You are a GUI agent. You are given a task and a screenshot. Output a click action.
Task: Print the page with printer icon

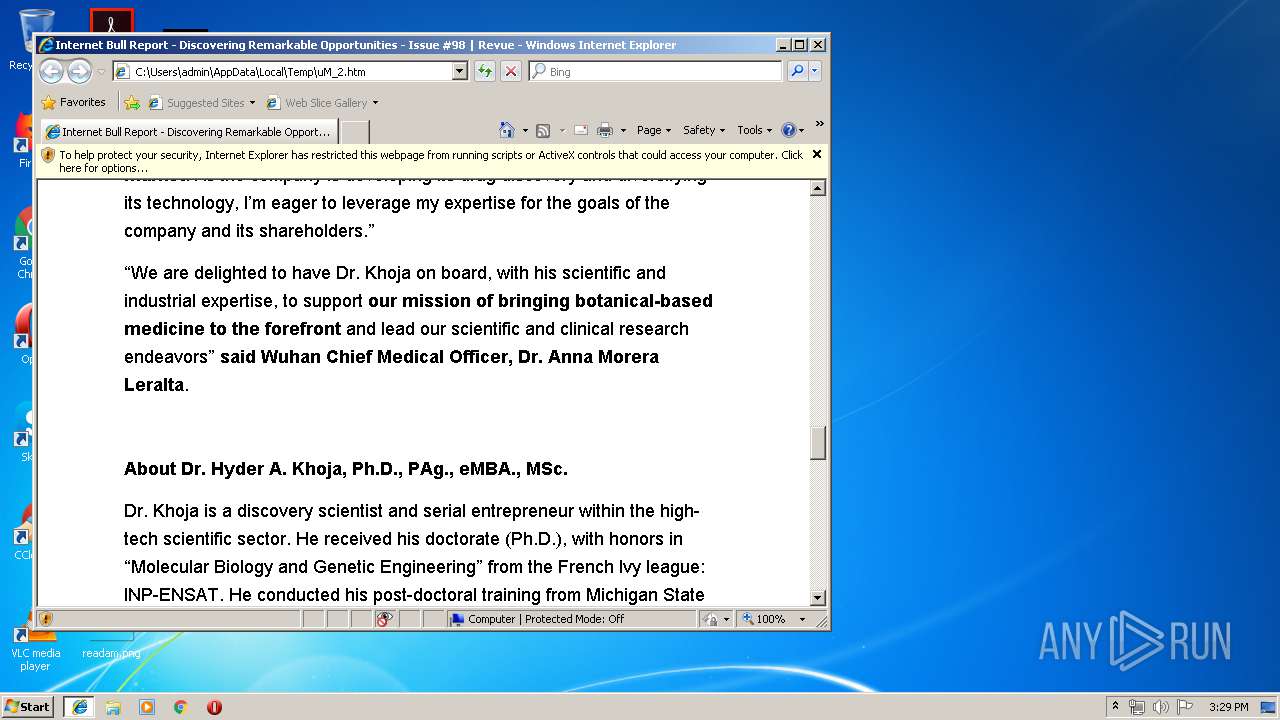click(x=605, y=130)
